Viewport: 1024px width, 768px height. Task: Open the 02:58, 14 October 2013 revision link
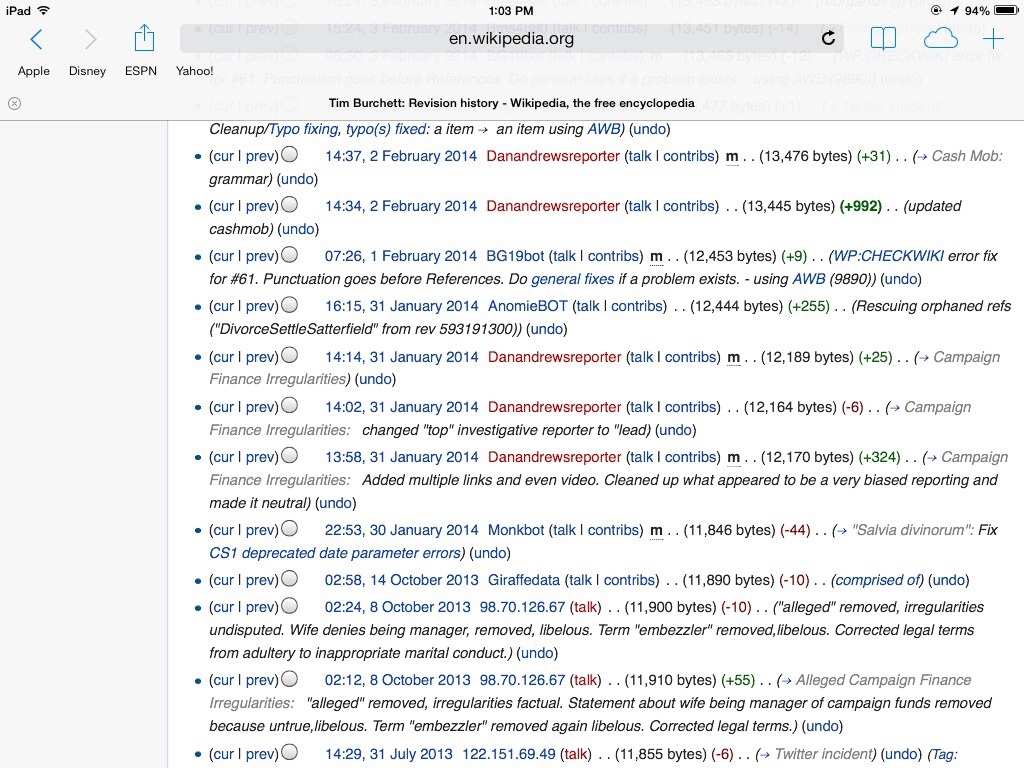point(402,580)
